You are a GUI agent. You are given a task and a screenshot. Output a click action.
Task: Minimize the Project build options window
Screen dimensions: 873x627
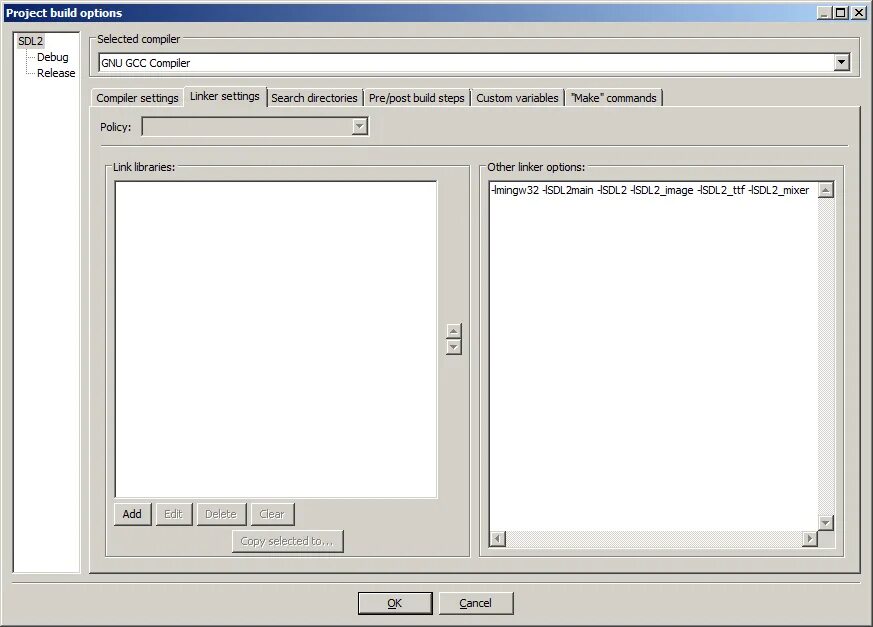pos(825,13)
